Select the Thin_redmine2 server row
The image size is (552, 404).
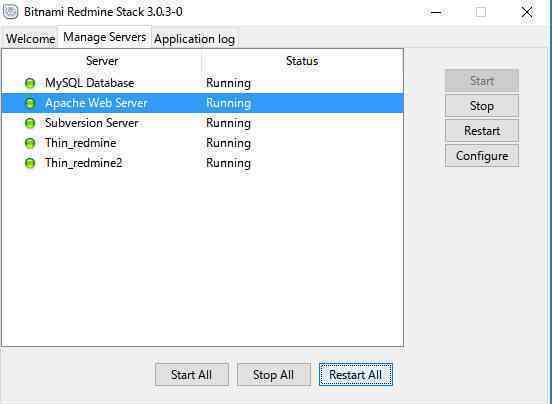[x=202, y=163]
